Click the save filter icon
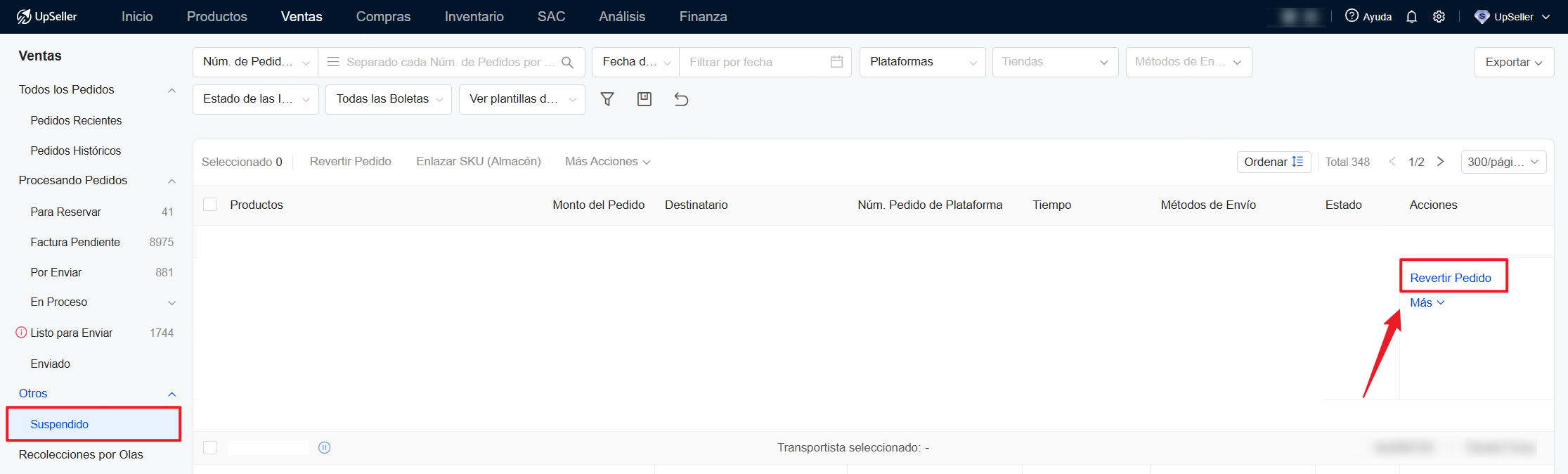The width and height of the screenshot is (1568, 474). click(644, 99)
